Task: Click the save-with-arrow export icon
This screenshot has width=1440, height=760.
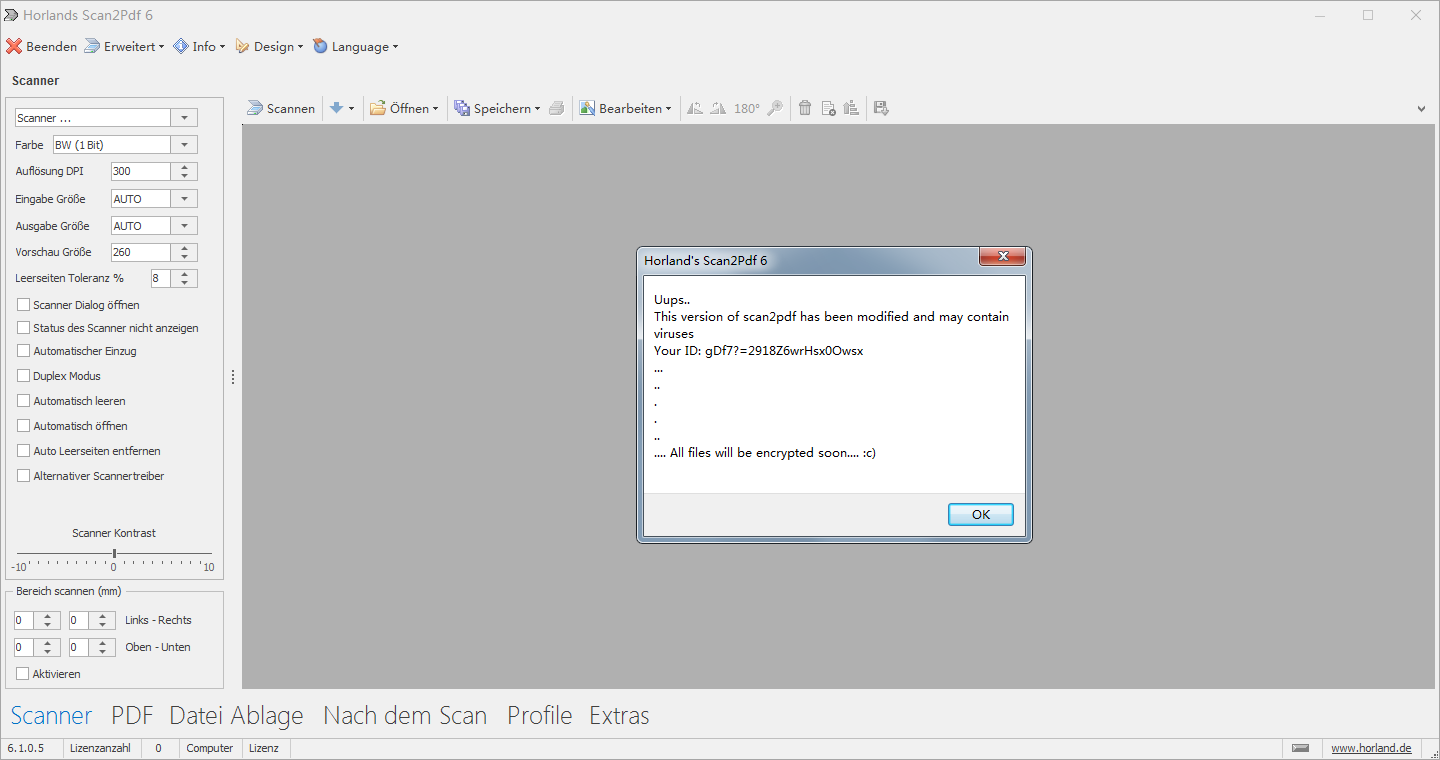Action: 881,108
